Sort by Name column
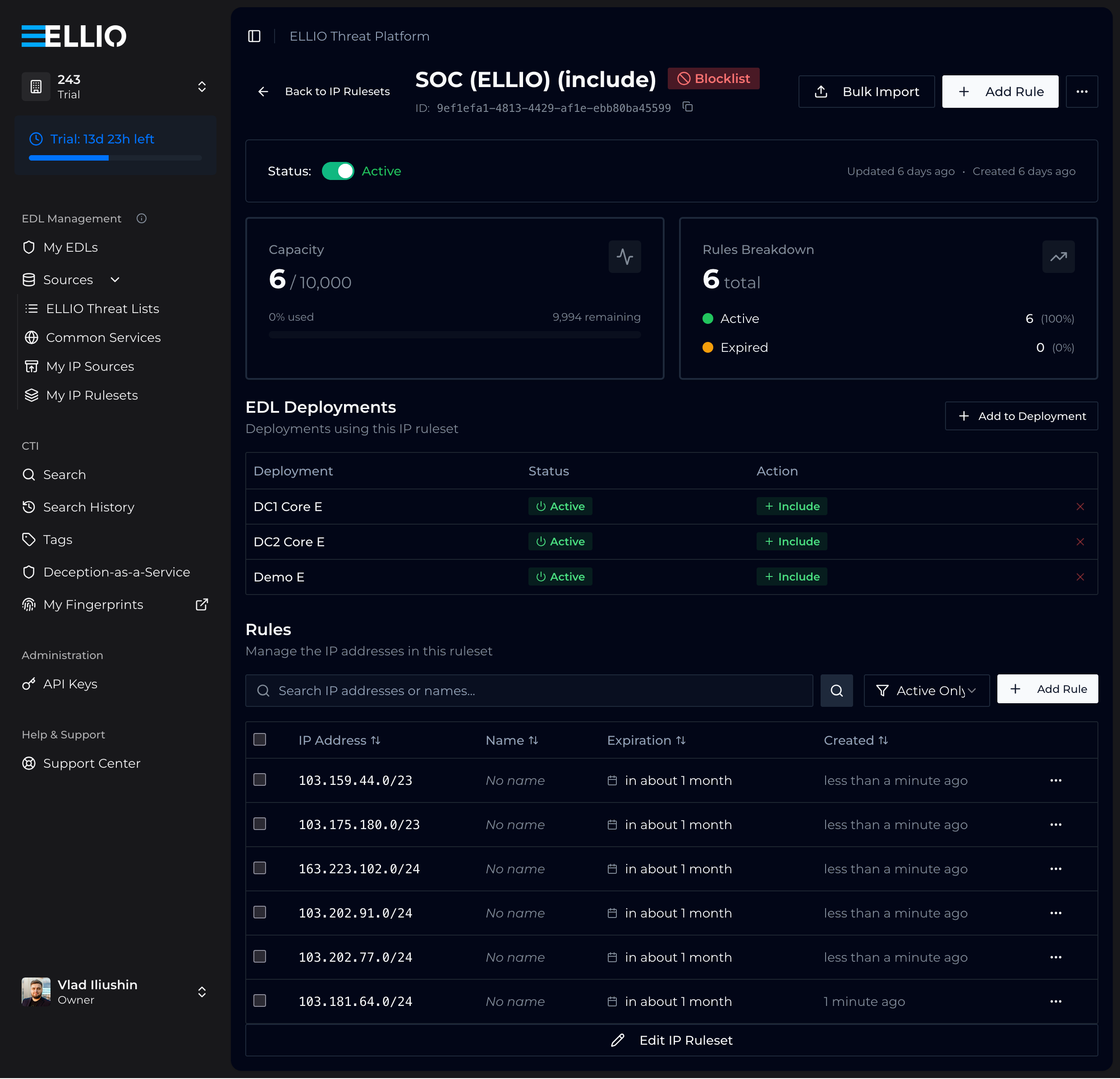Viewport: 1120px width, 1079px height. tap(511, 741)
